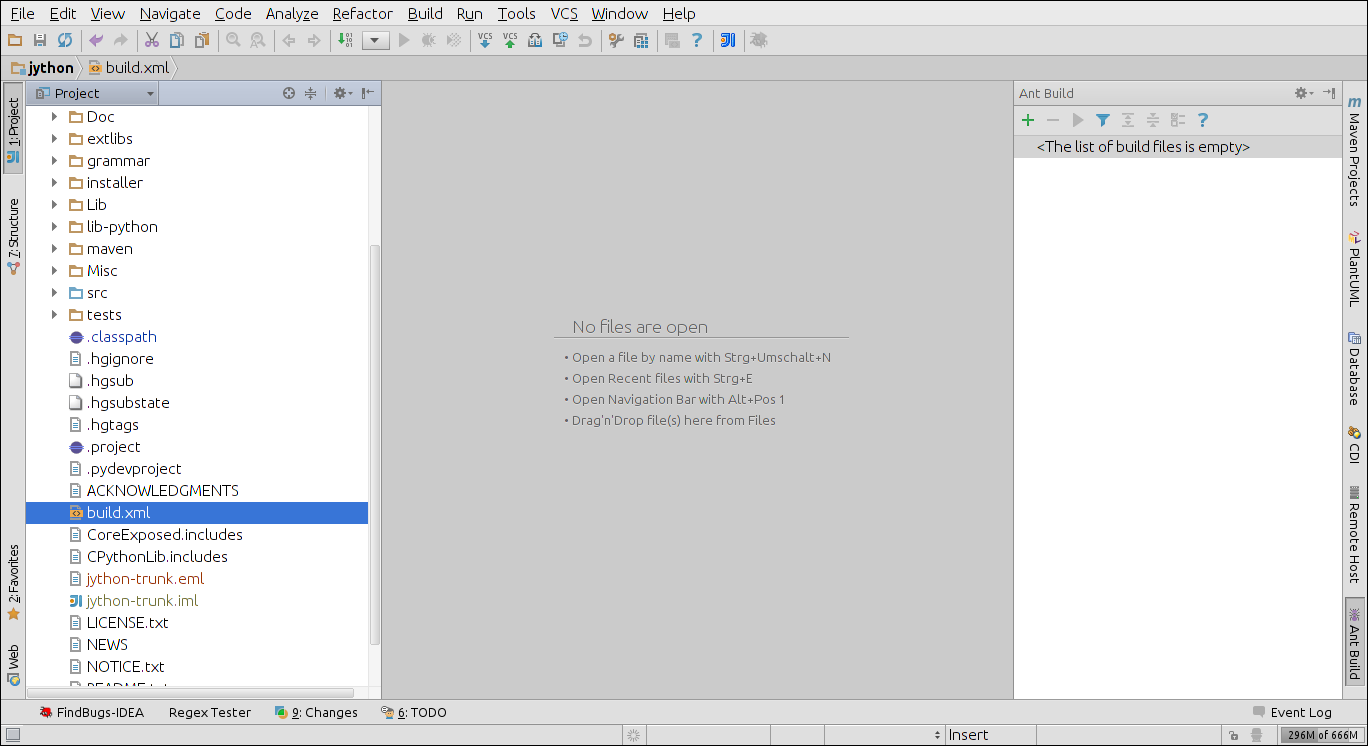
Task: Toggle the Maven Projects tool window
Action: pyautogui.click(x=1354, y=150)
